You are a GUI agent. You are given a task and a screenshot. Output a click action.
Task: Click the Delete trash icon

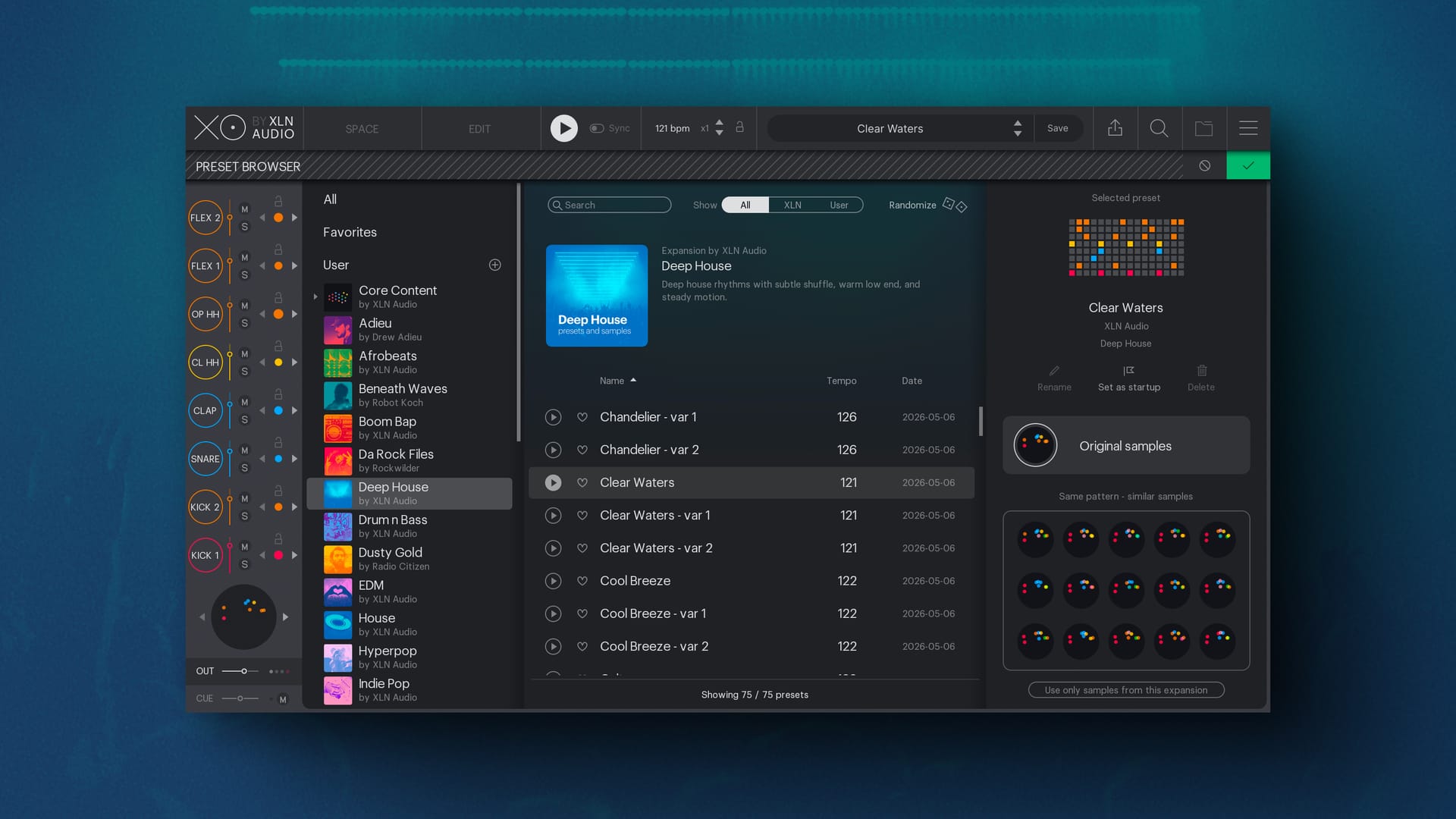point(1202,371)
